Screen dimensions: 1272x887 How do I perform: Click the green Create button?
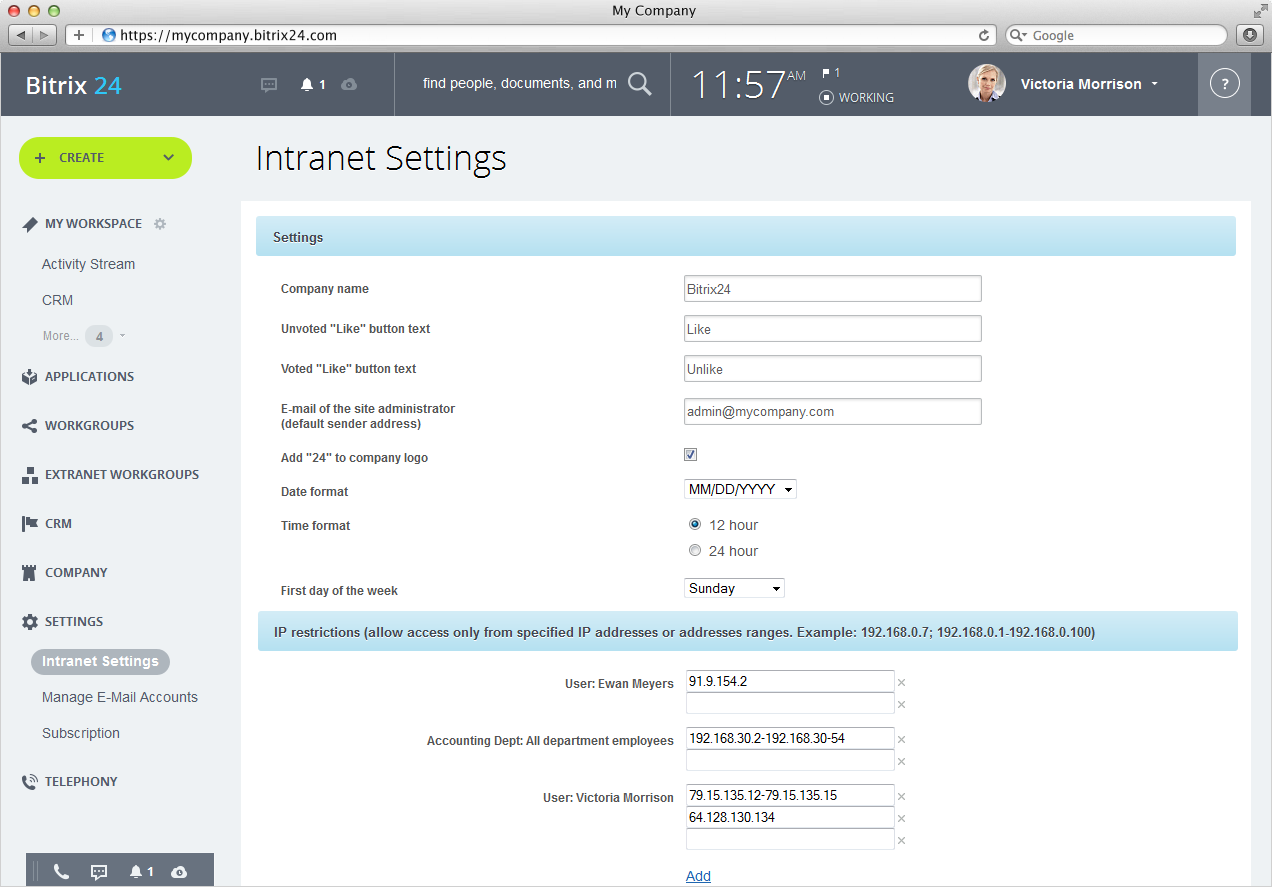click(x=105, y=158)
